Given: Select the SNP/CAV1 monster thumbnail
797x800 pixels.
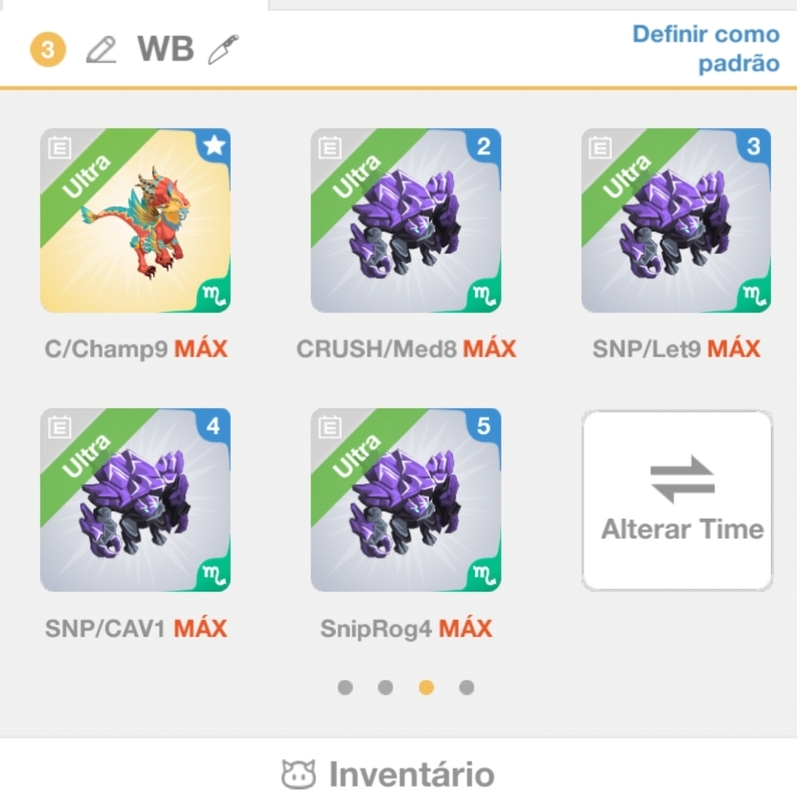Looking at the screenshot, I should tap(135, 500).
